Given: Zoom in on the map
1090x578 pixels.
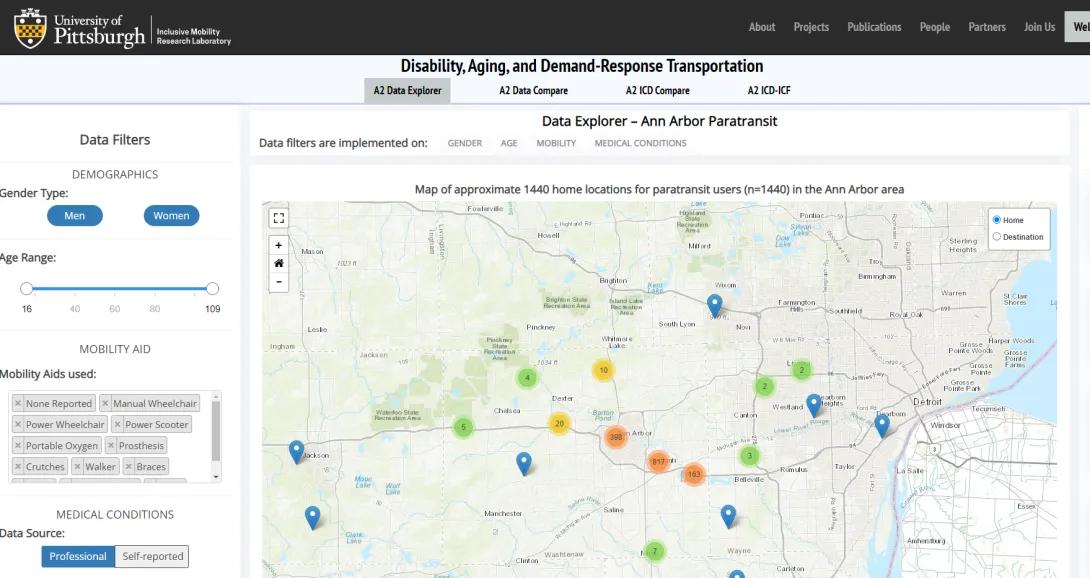Looking at the screenshot, I should coord(279,246).
